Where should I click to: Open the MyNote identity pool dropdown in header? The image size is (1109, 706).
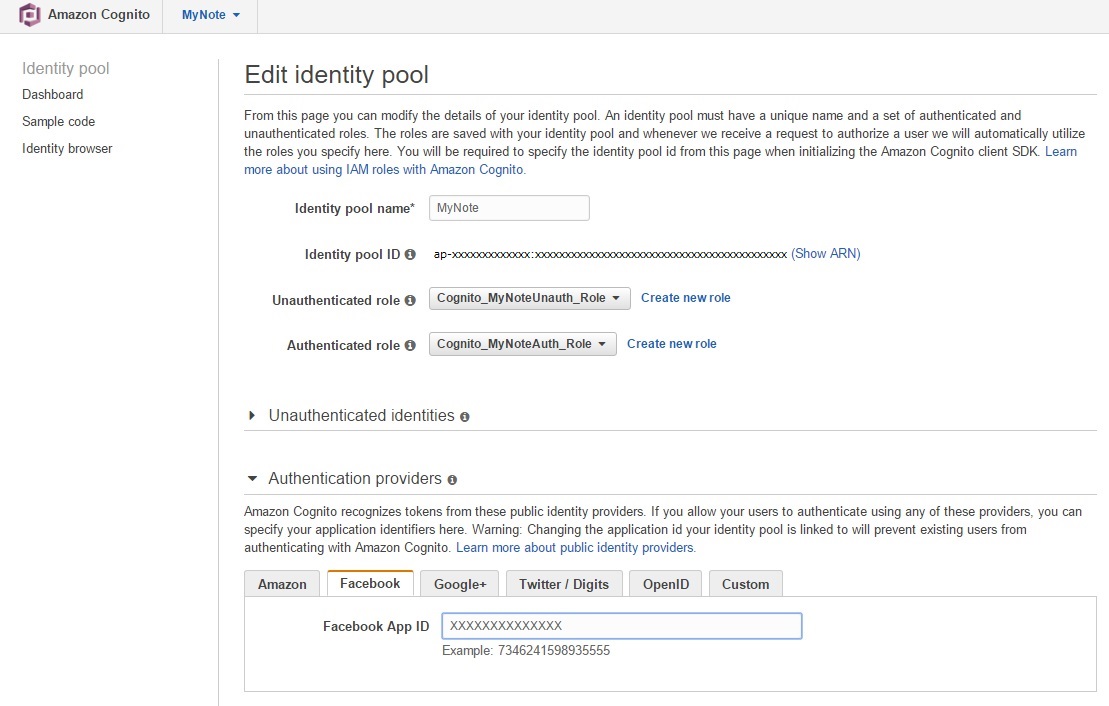[210, 15]
